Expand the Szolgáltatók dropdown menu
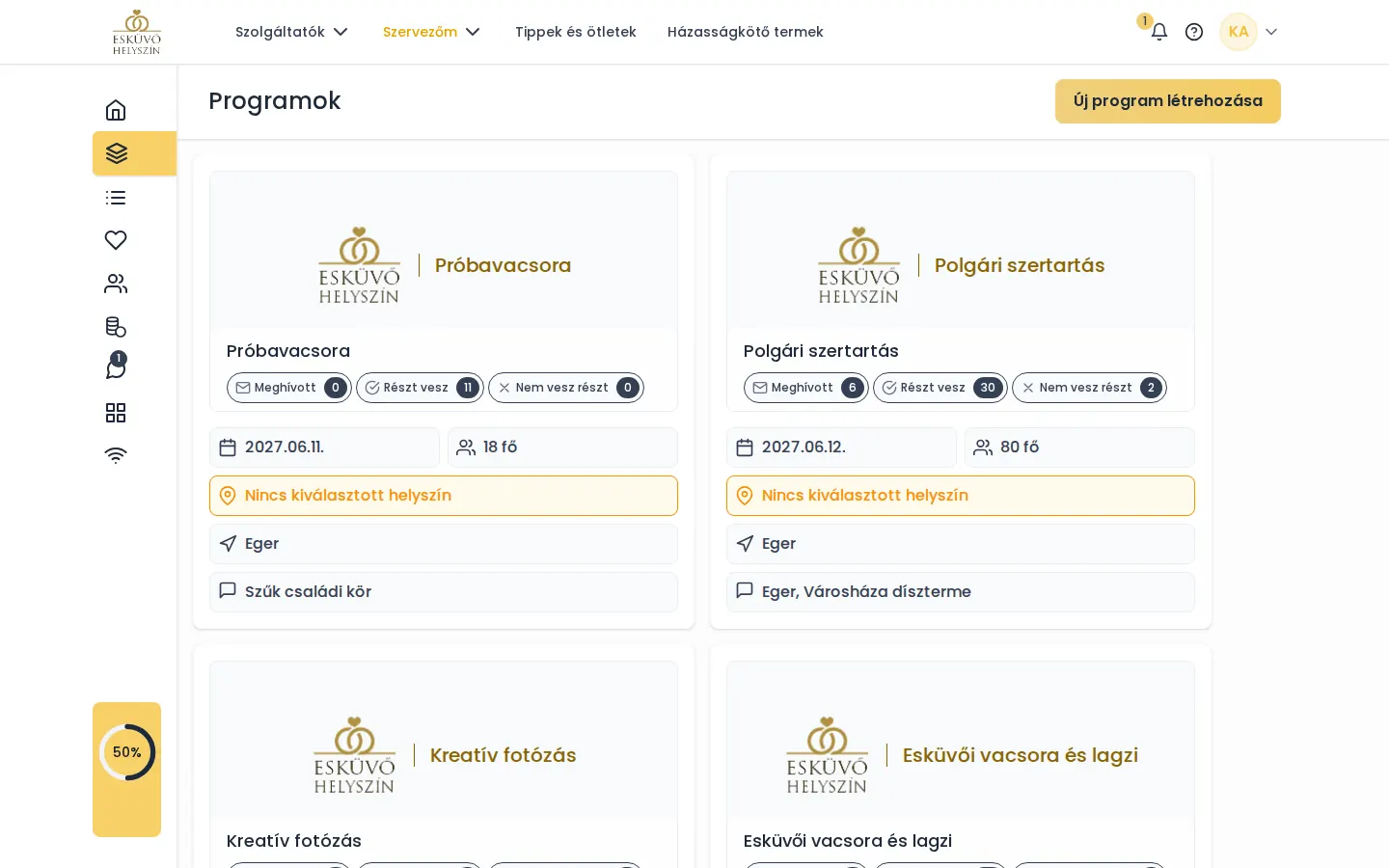1389x868 pixels. click(x=291, y=32)
